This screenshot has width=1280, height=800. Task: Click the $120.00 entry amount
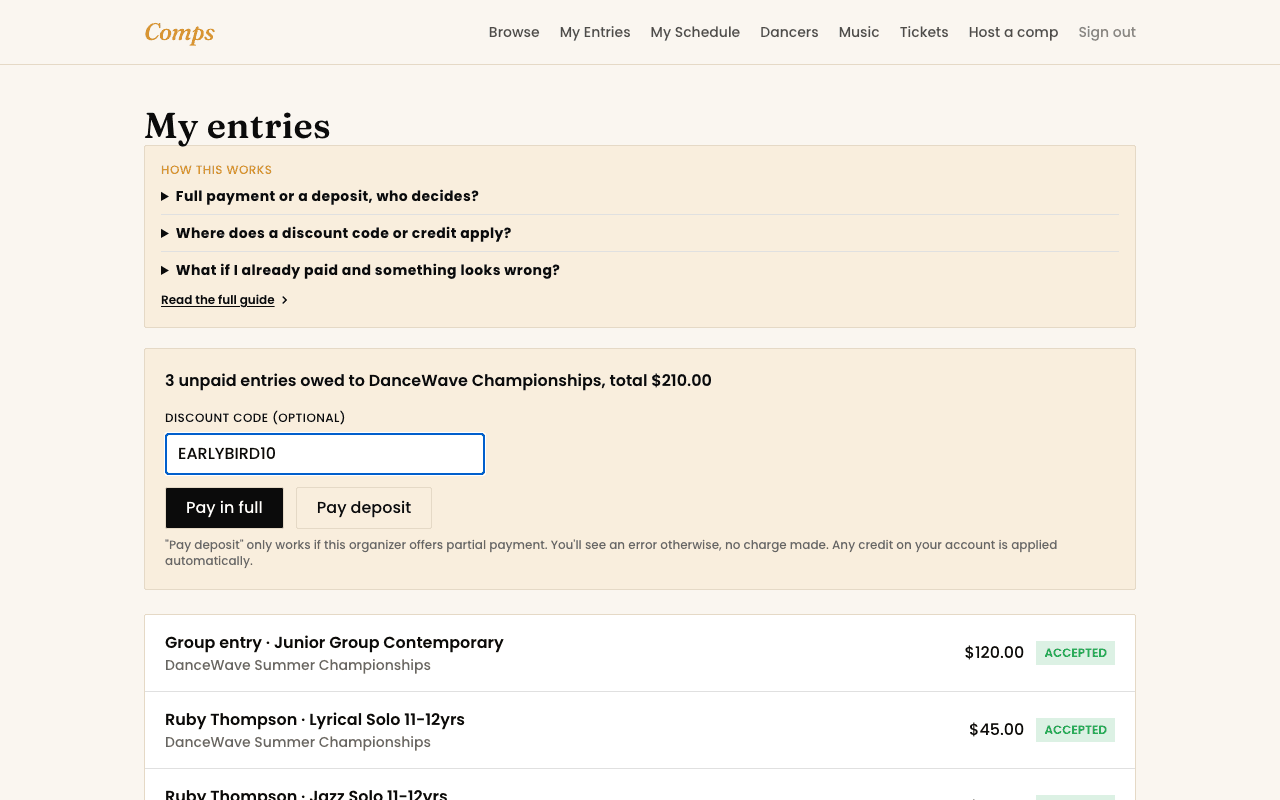point(994,653)
